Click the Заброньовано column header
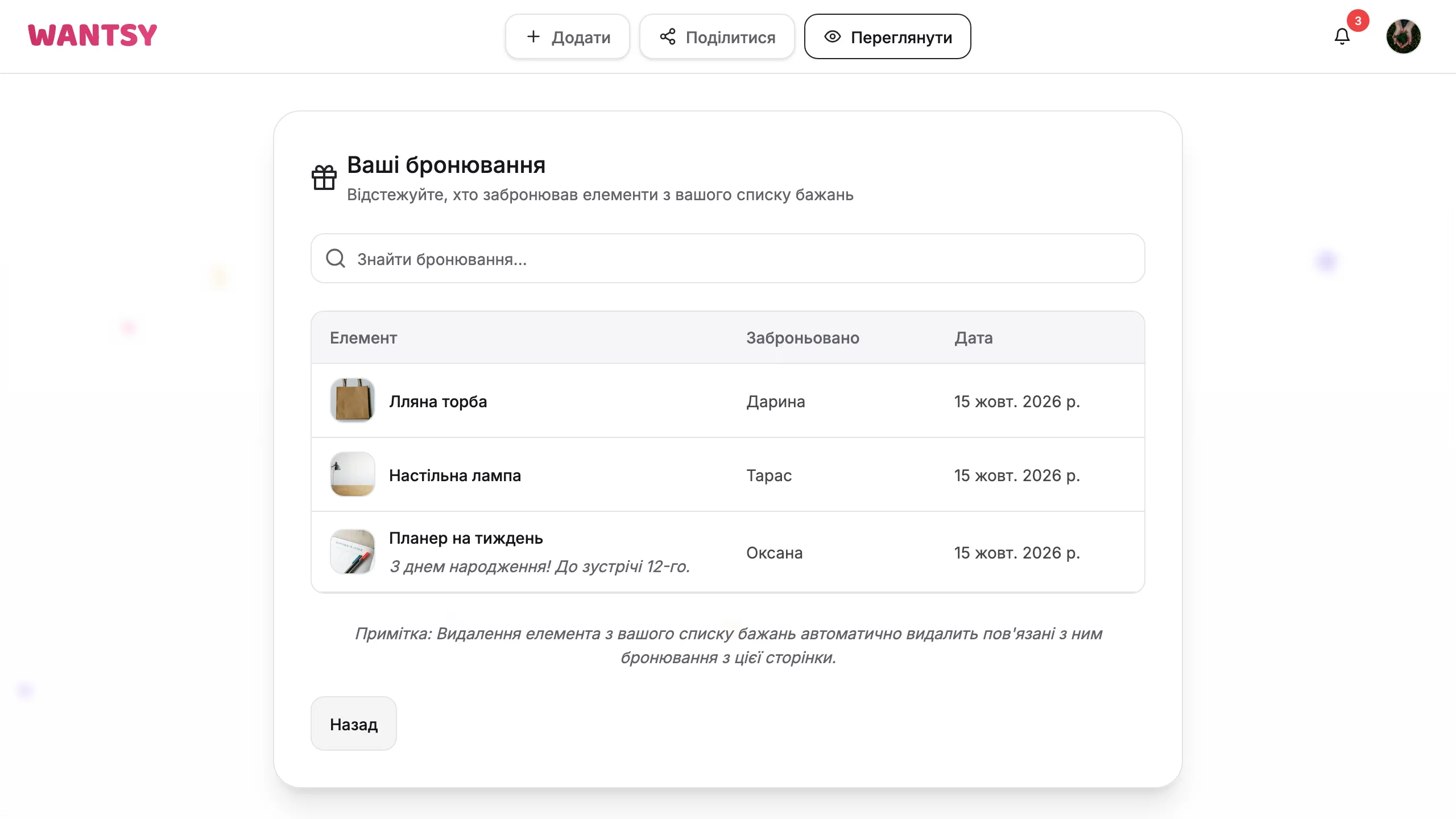This screenshot has width=1456, height=819. pyautogui.click(x=803, y=338)
